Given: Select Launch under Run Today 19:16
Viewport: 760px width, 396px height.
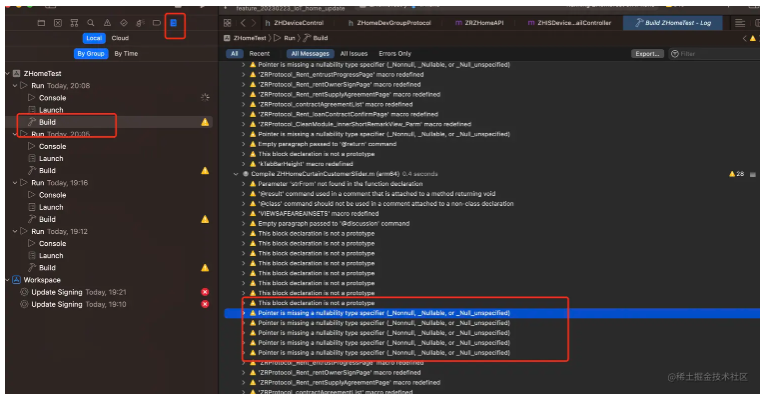Looking at the screenshot, I should click(51, 207).
